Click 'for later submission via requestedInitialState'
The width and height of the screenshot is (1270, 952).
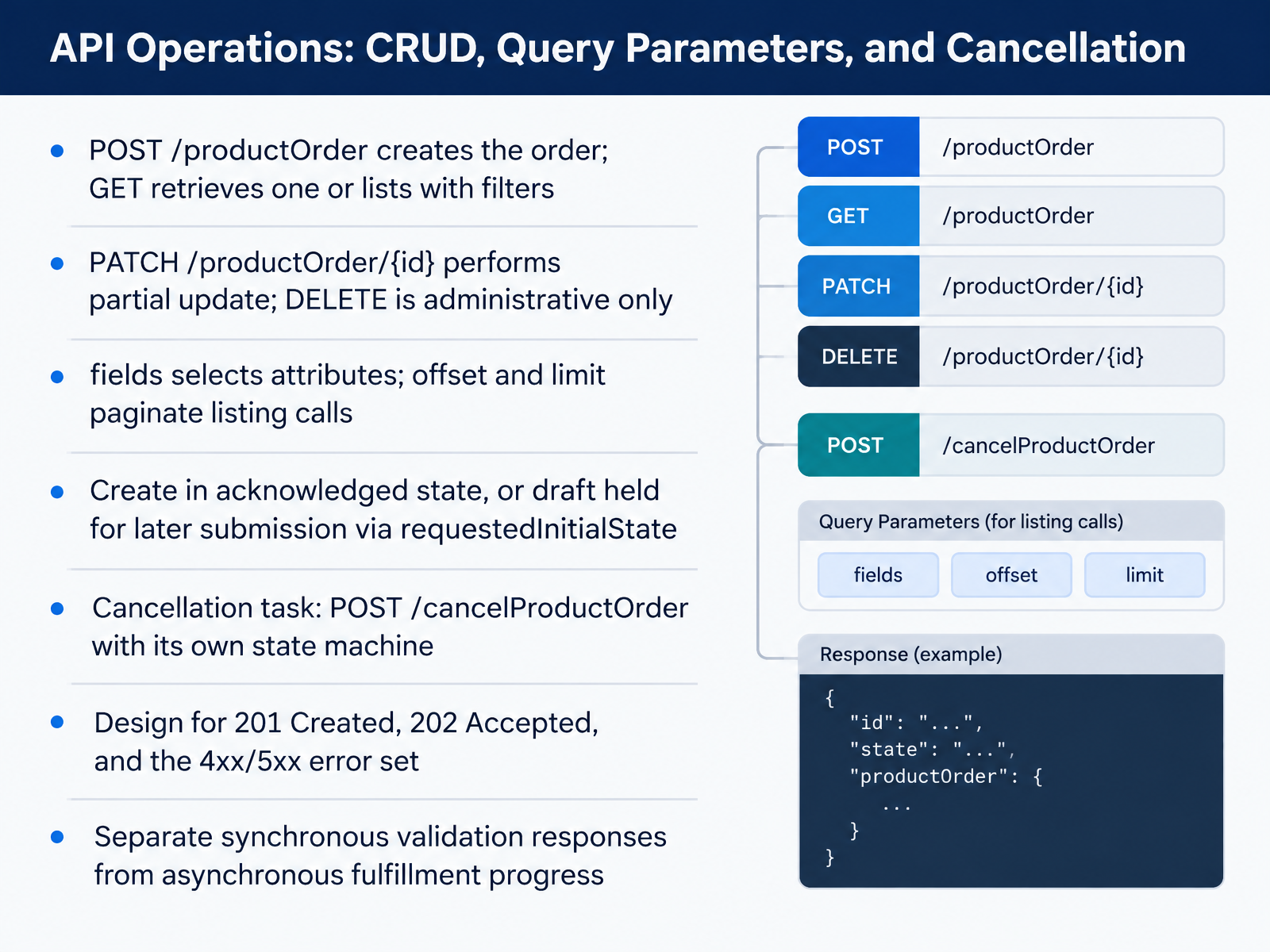tap(383, 529)
